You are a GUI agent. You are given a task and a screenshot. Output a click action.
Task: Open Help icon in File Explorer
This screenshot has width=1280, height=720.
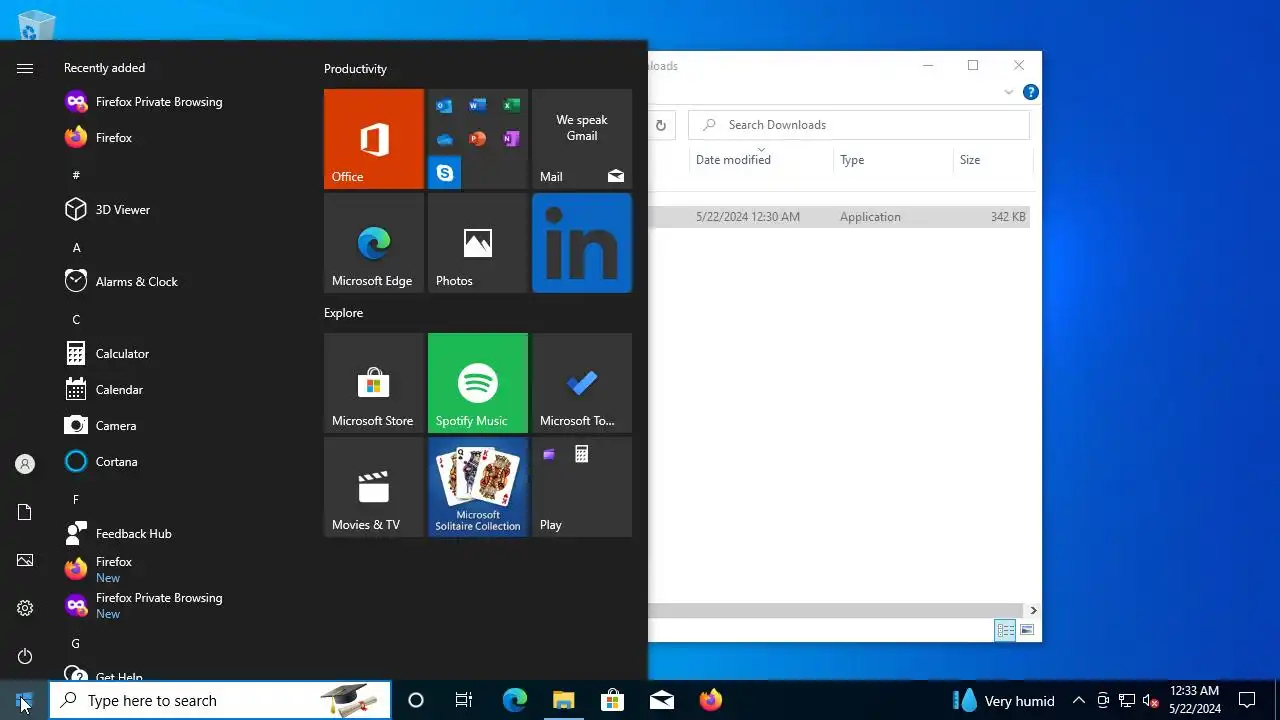coord(1030,92)
